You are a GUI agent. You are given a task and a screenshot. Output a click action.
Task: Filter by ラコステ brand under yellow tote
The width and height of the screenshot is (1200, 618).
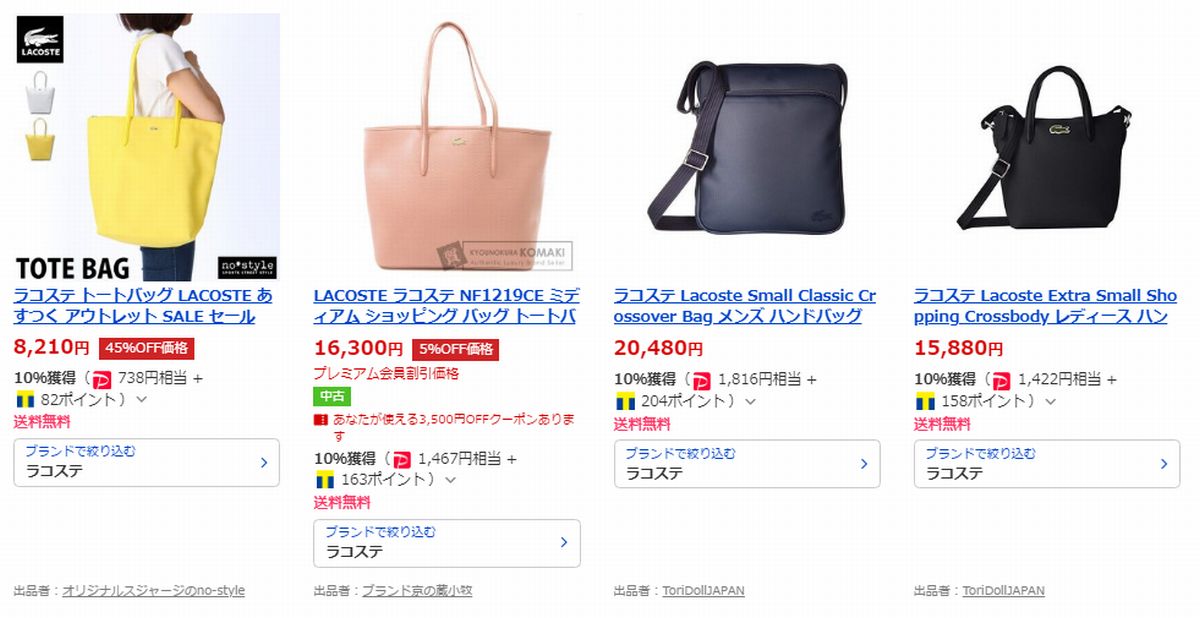(147, 463)
